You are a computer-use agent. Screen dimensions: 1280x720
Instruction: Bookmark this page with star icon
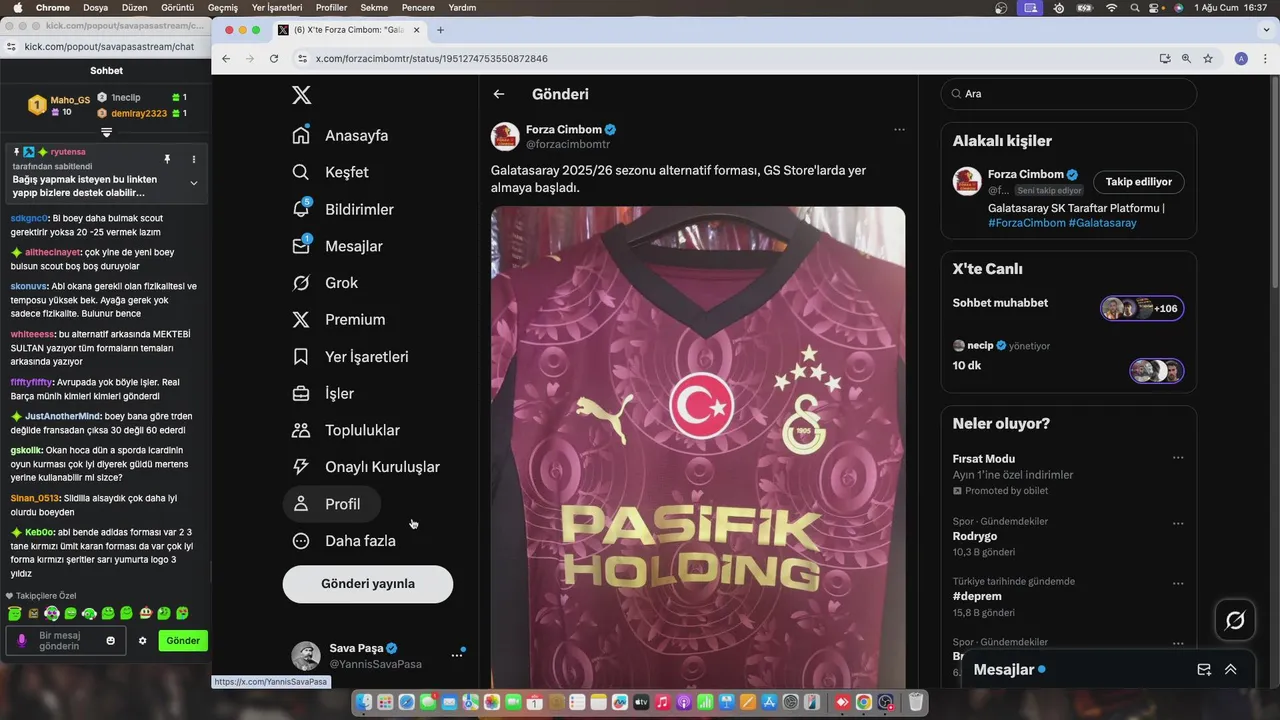pyautogui.click(x=1208, y=59)
